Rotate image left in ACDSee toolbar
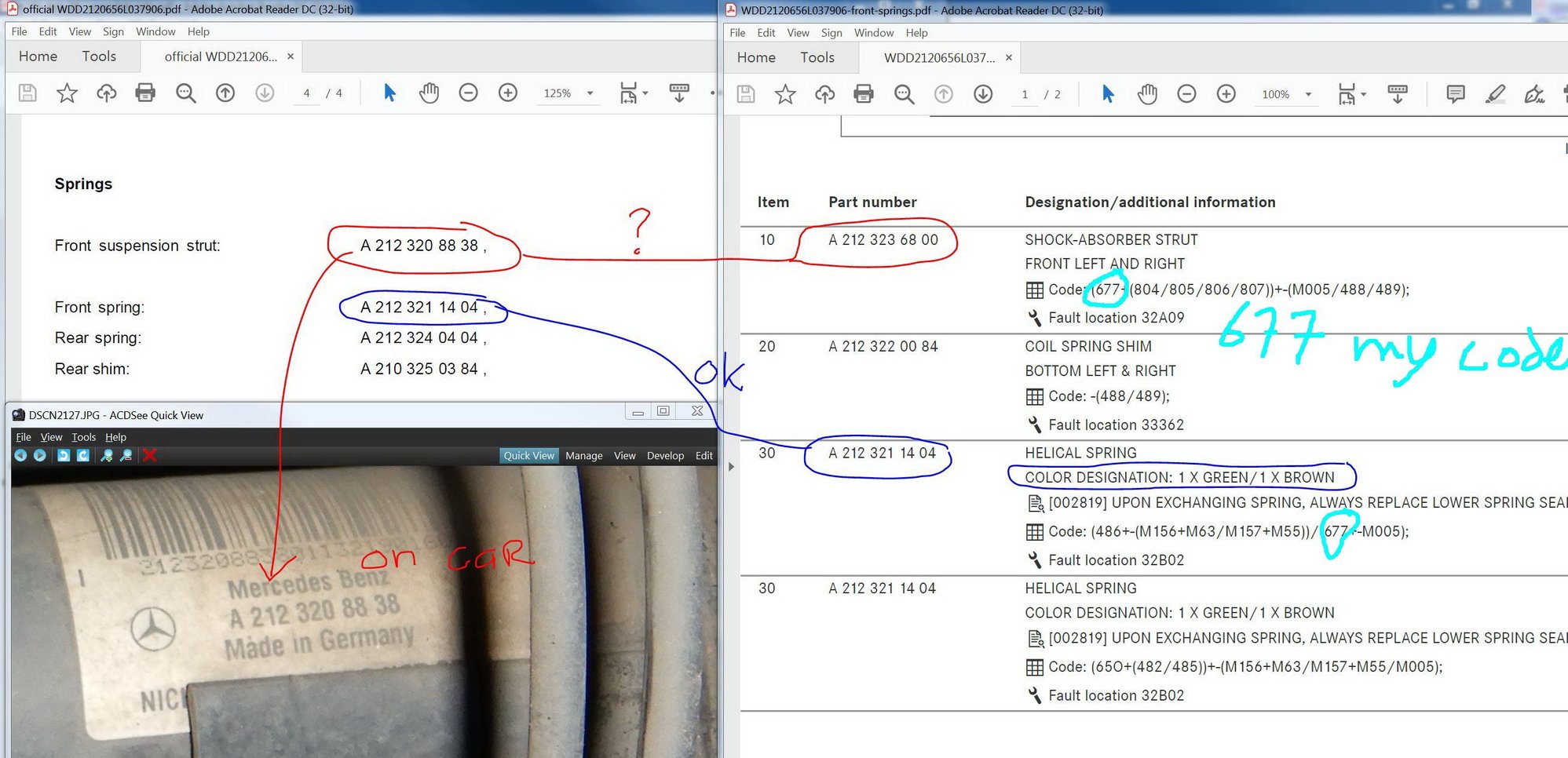Image resolution: width=1568 pixels, height=758 pixels. (64, 456)
